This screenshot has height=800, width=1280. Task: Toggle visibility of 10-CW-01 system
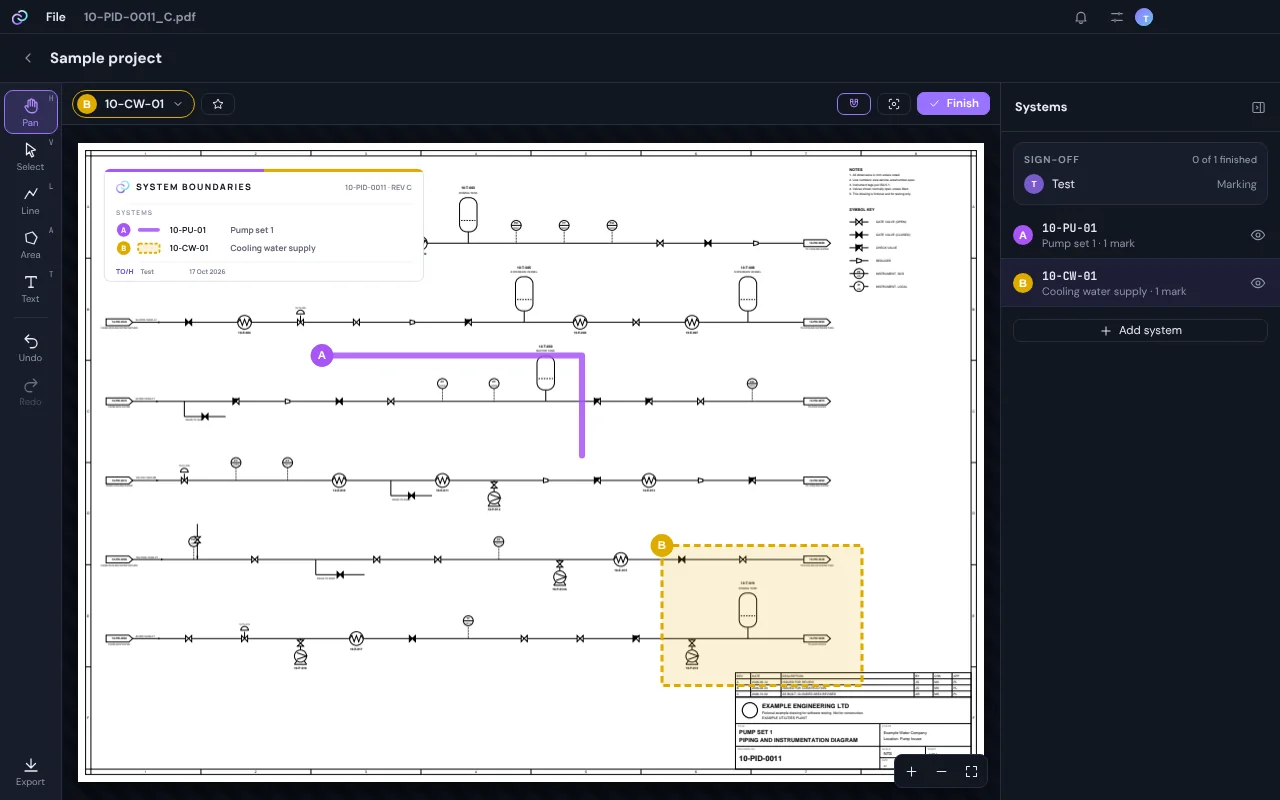(1258, 283)
